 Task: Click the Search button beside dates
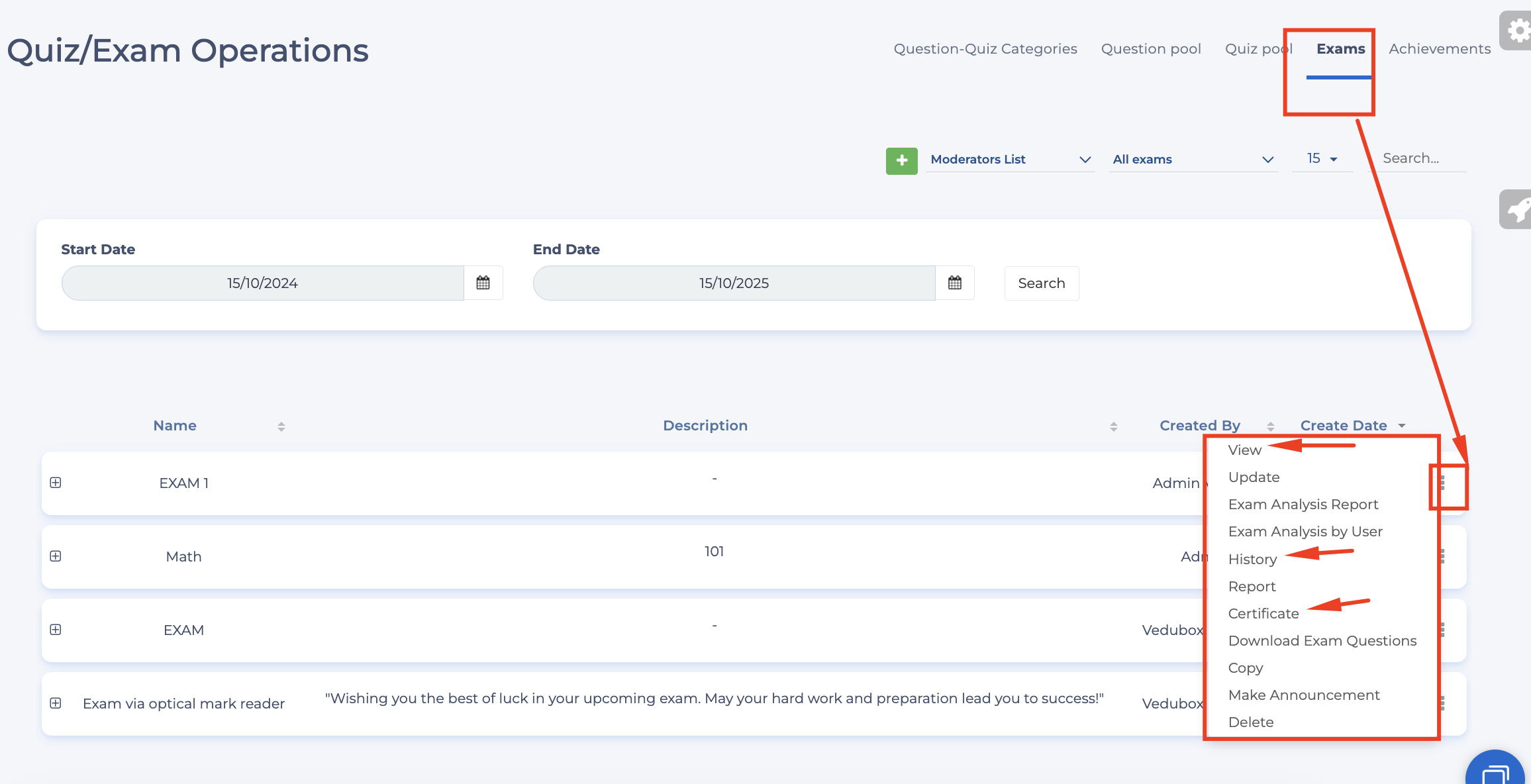click(1041, 283)
